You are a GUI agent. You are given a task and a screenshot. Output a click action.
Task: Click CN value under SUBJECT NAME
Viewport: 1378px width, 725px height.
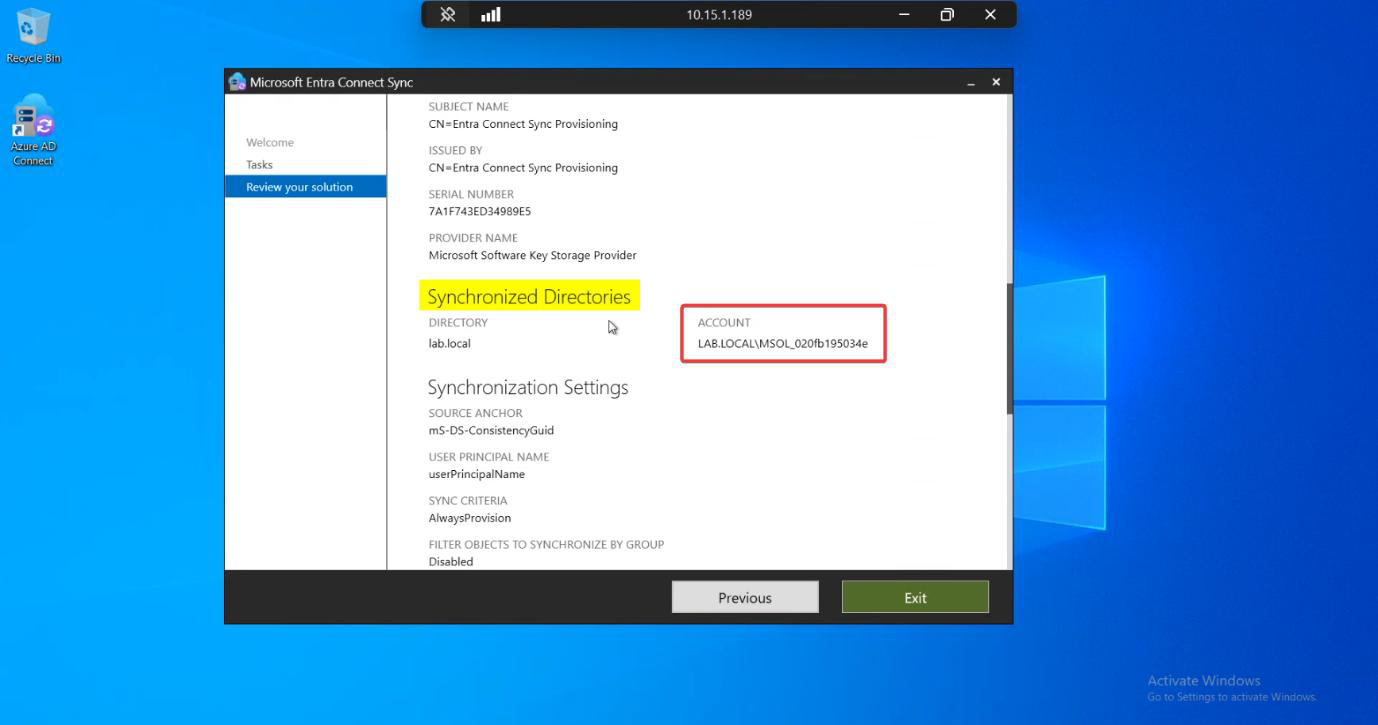click(x=523, y=124)
